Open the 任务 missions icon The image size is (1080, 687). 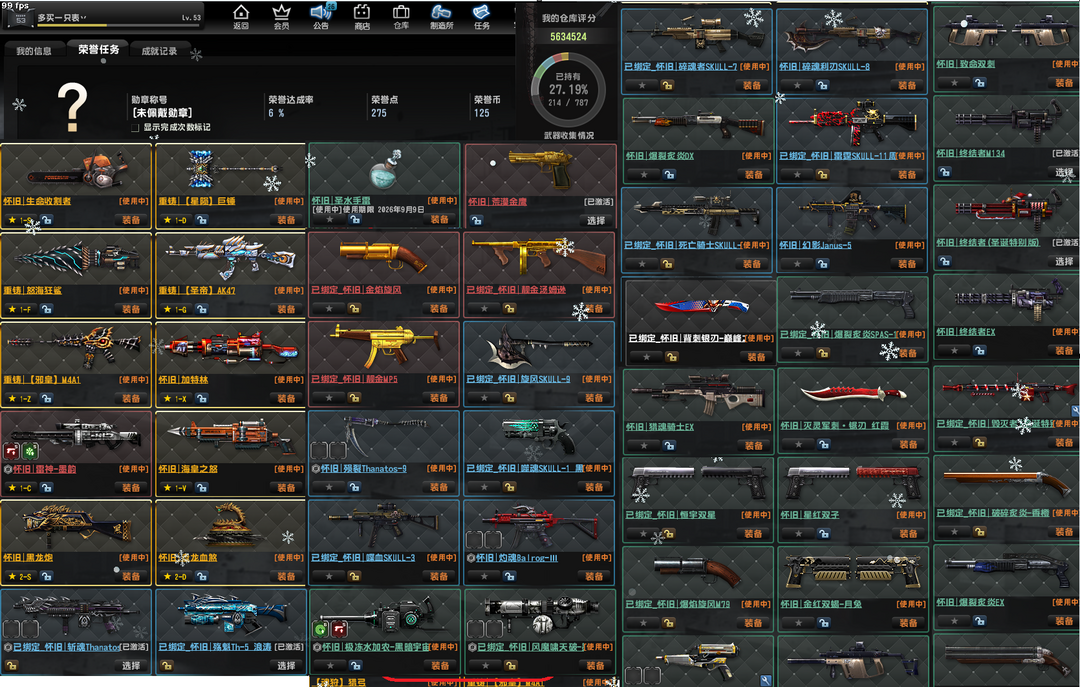(x=482, y=15)
